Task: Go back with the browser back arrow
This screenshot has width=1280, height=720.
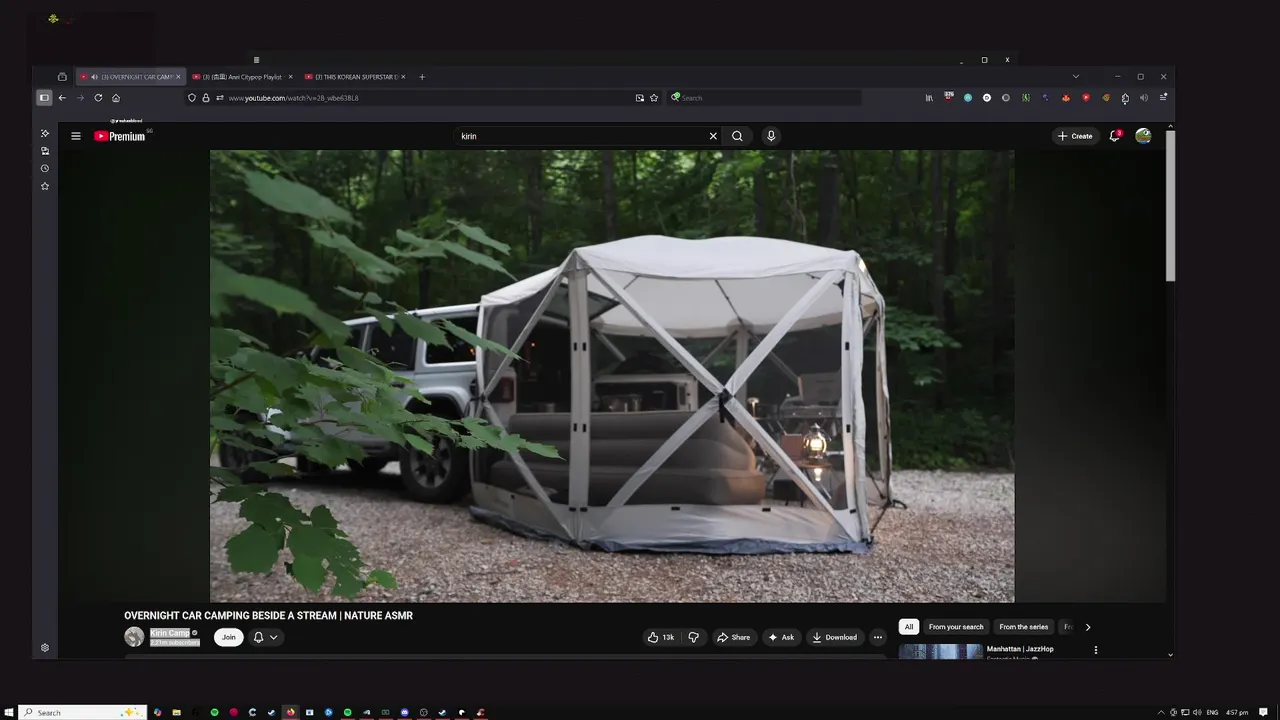Action: click(x=62, y=98)
